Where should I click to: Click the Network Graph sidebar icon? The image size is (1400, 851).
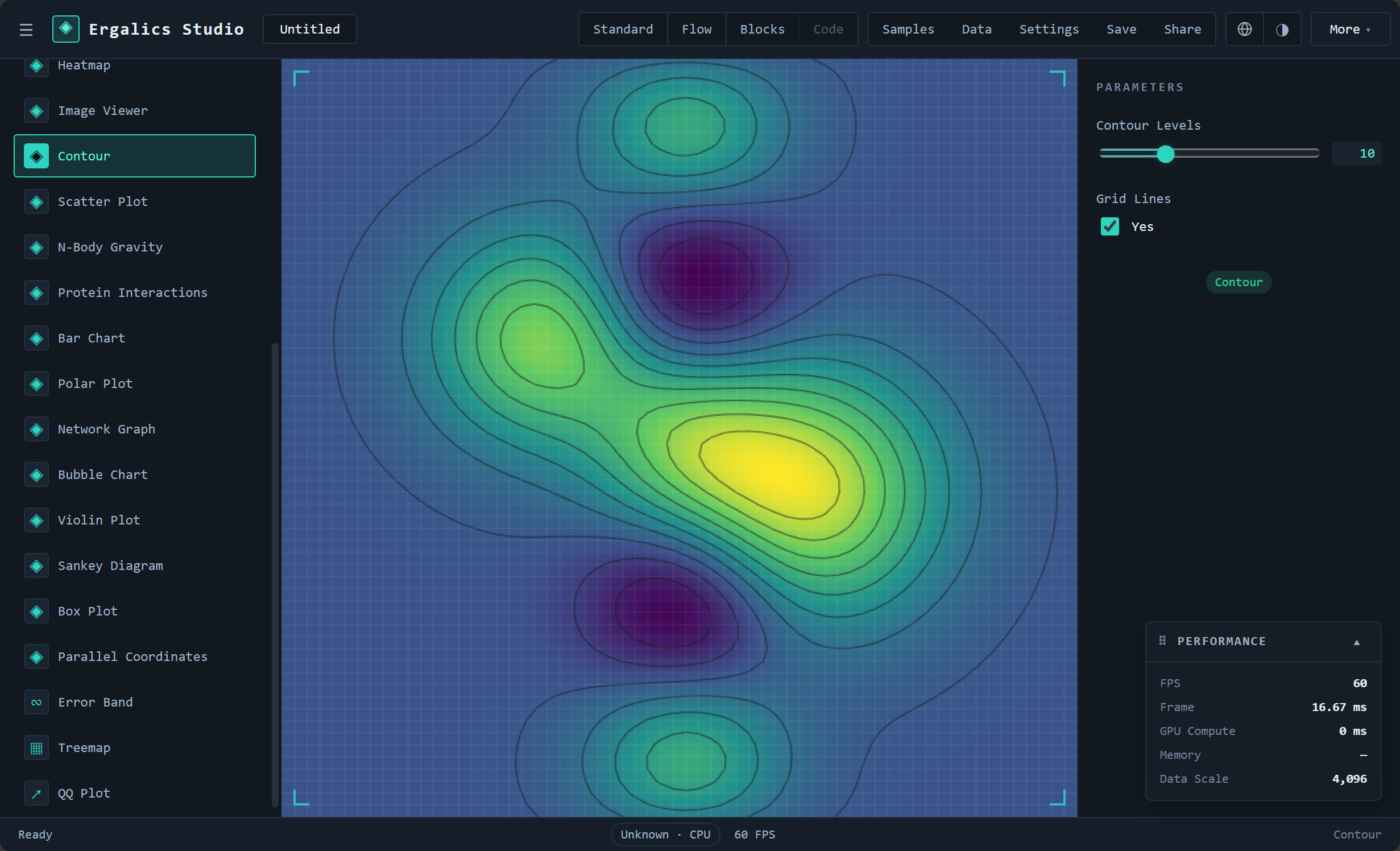(36, 429)
